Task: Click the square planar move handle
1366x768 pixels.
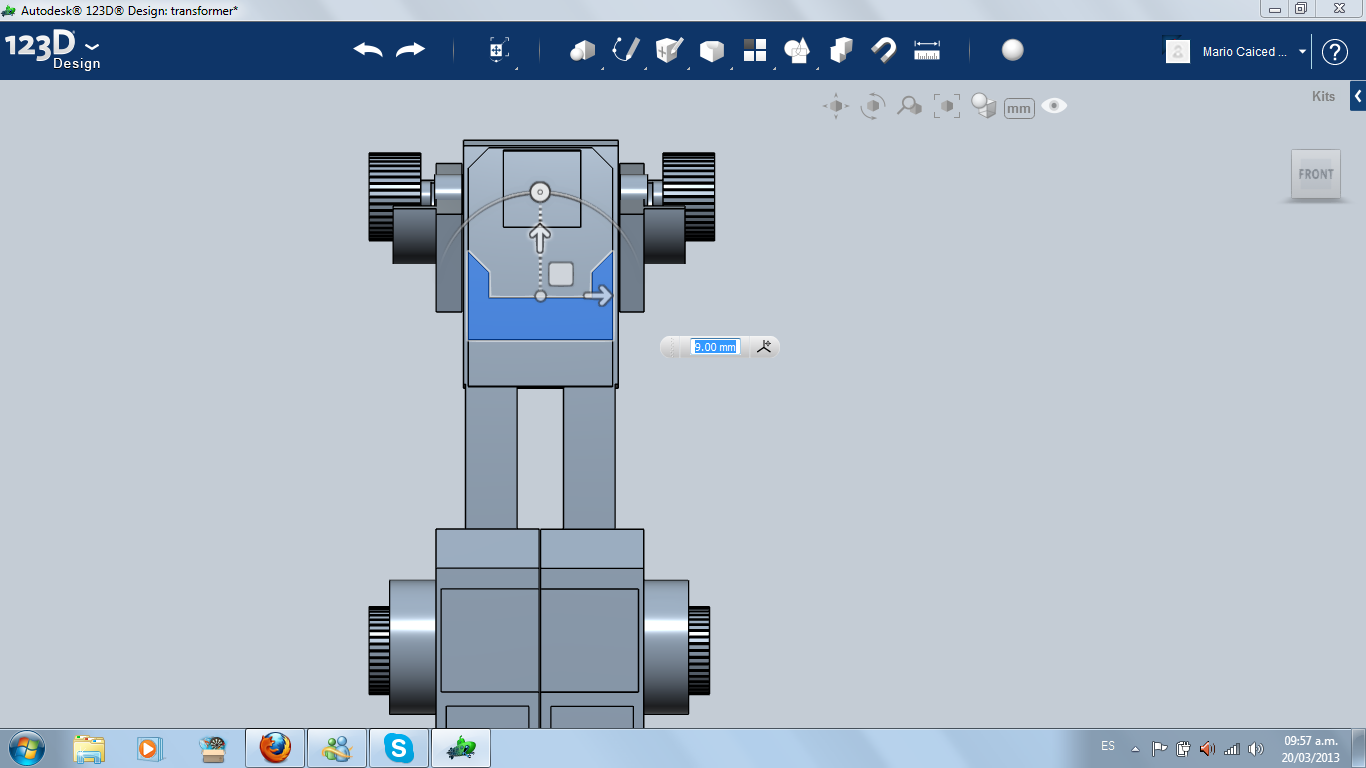Action: point(561,274)
